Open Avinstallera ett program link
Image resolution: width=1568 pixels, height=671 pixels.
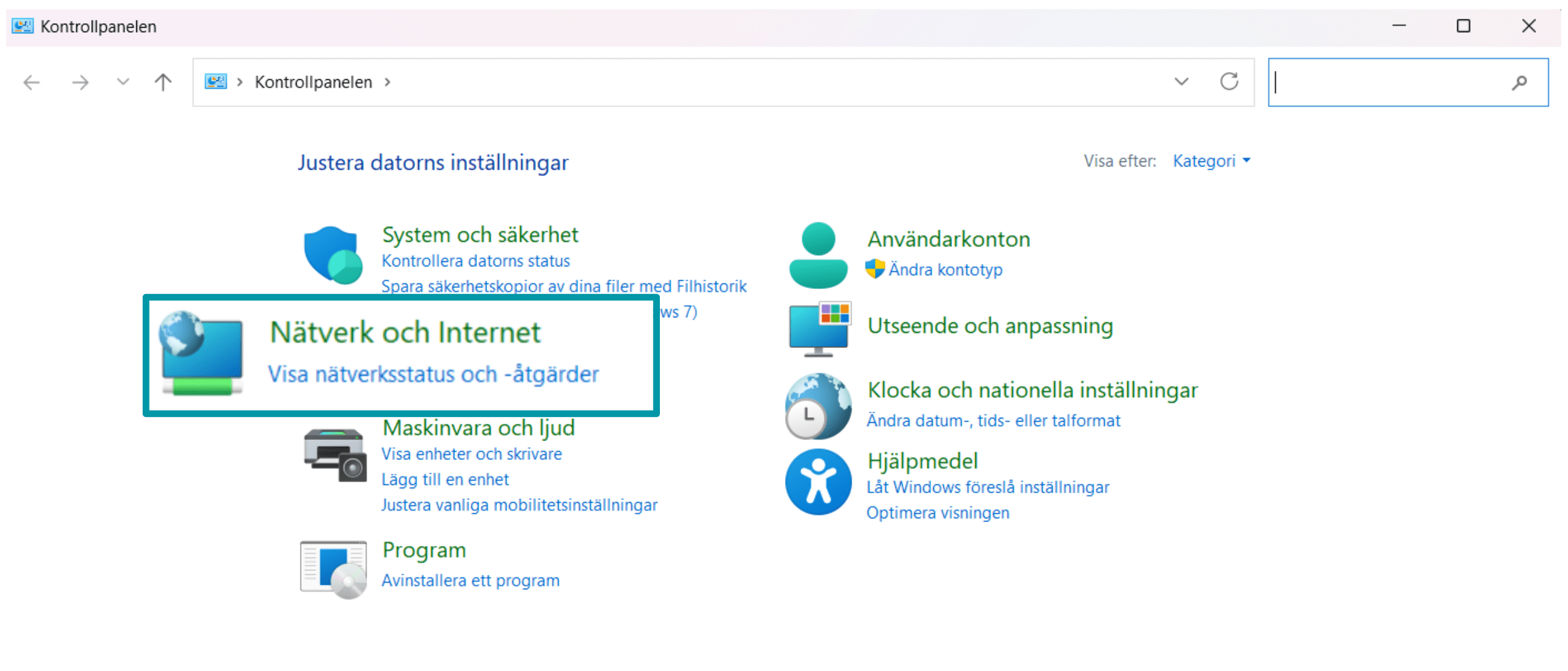470,580
